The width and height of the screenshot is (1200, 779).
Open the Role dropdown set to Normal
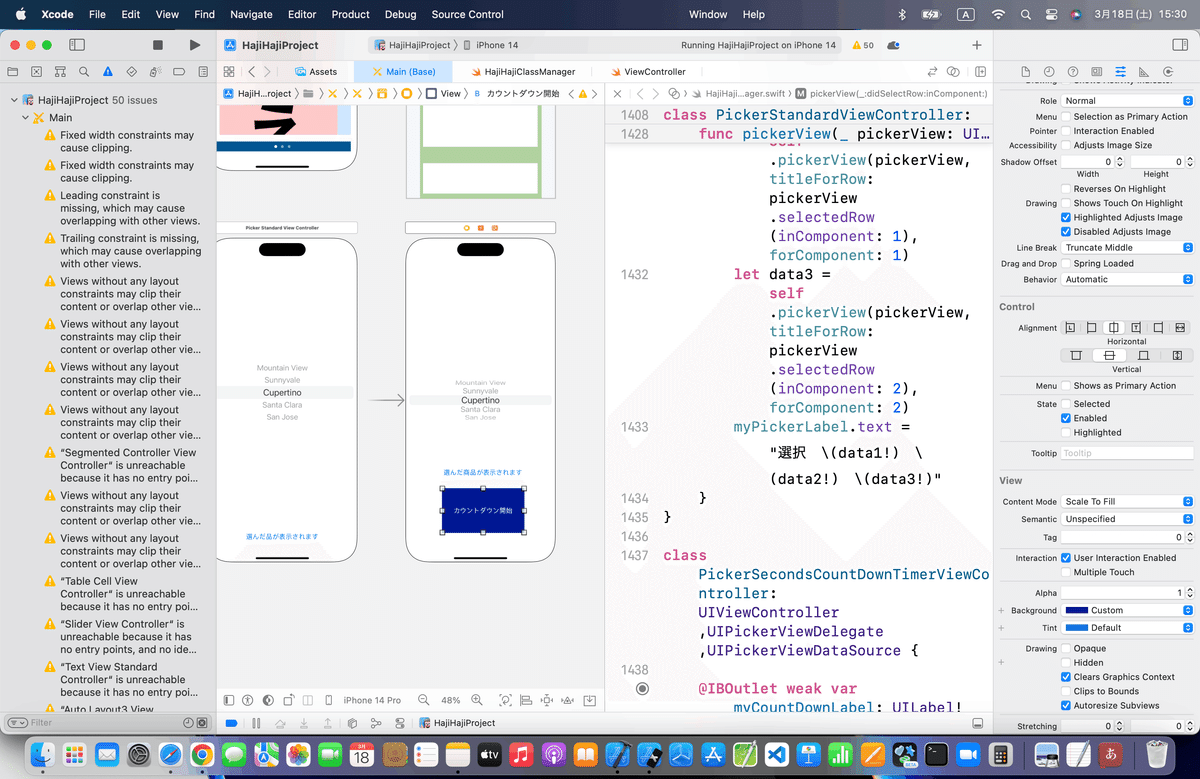pos(1127,101)
